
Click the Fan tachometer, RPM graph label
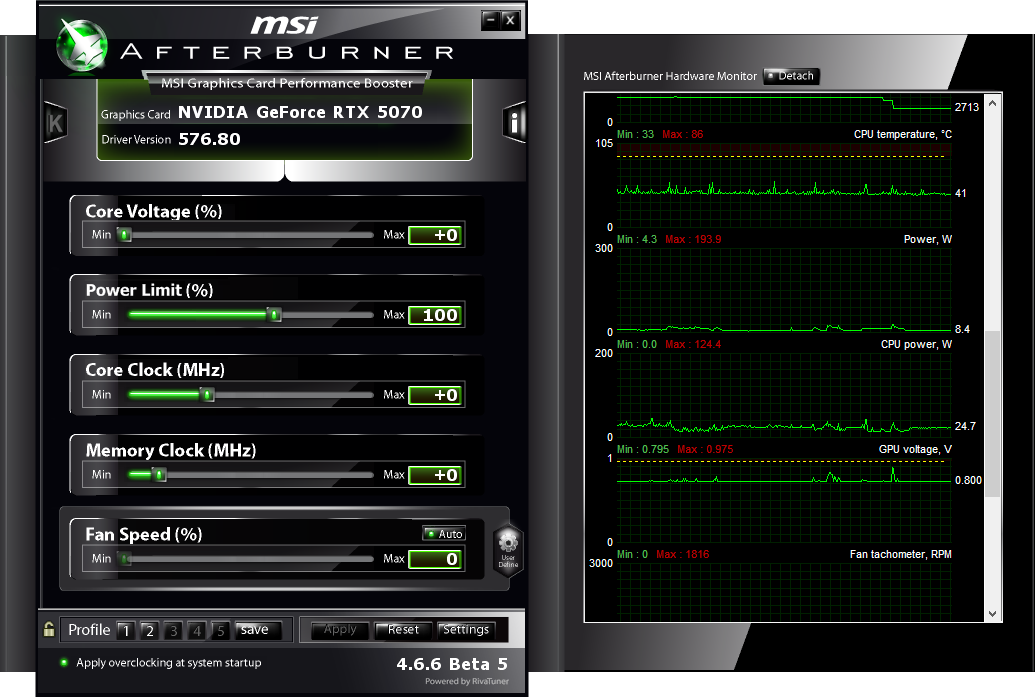tap(900, 554)
